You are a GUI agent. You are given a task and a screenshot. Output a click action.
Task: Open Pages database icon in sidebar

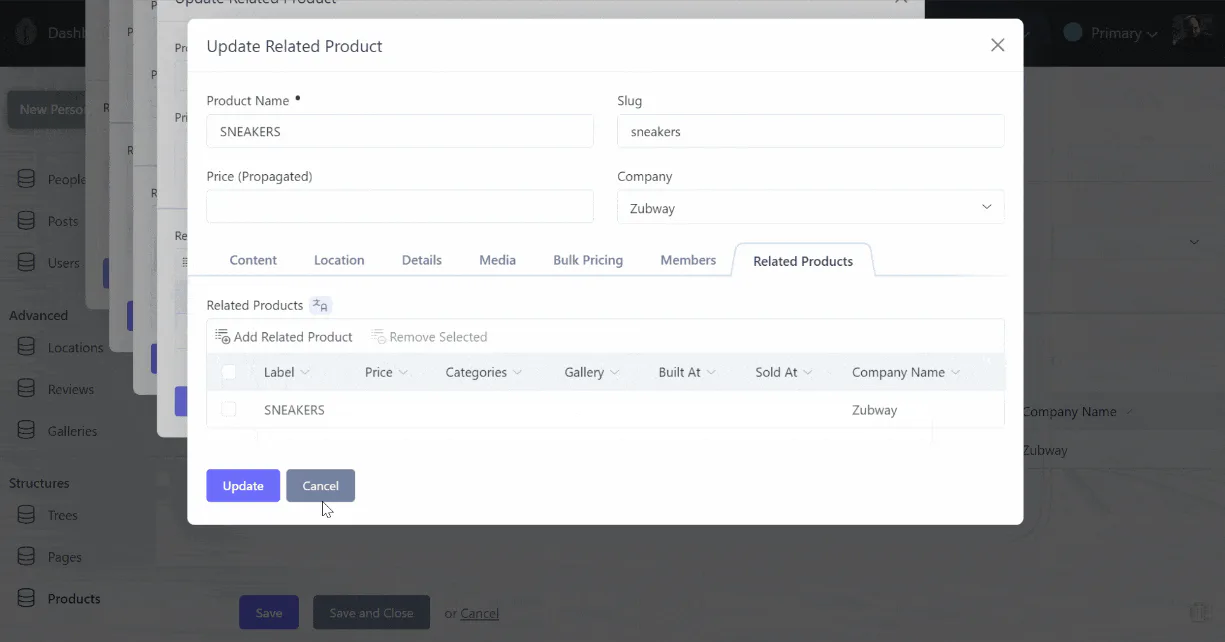tap(28, 557)
